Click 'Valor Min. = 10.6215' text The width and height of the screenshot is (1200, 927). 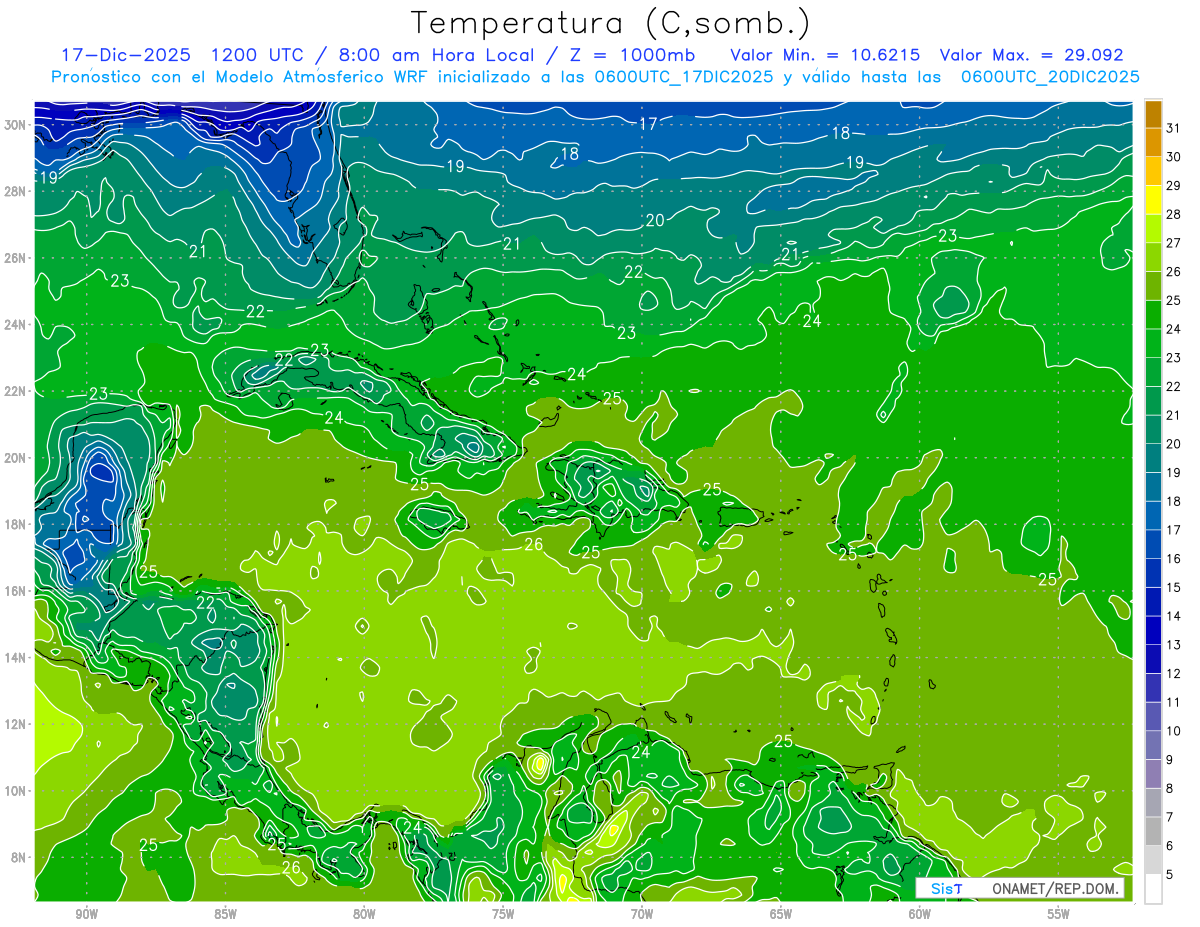[x=826, y=55]
